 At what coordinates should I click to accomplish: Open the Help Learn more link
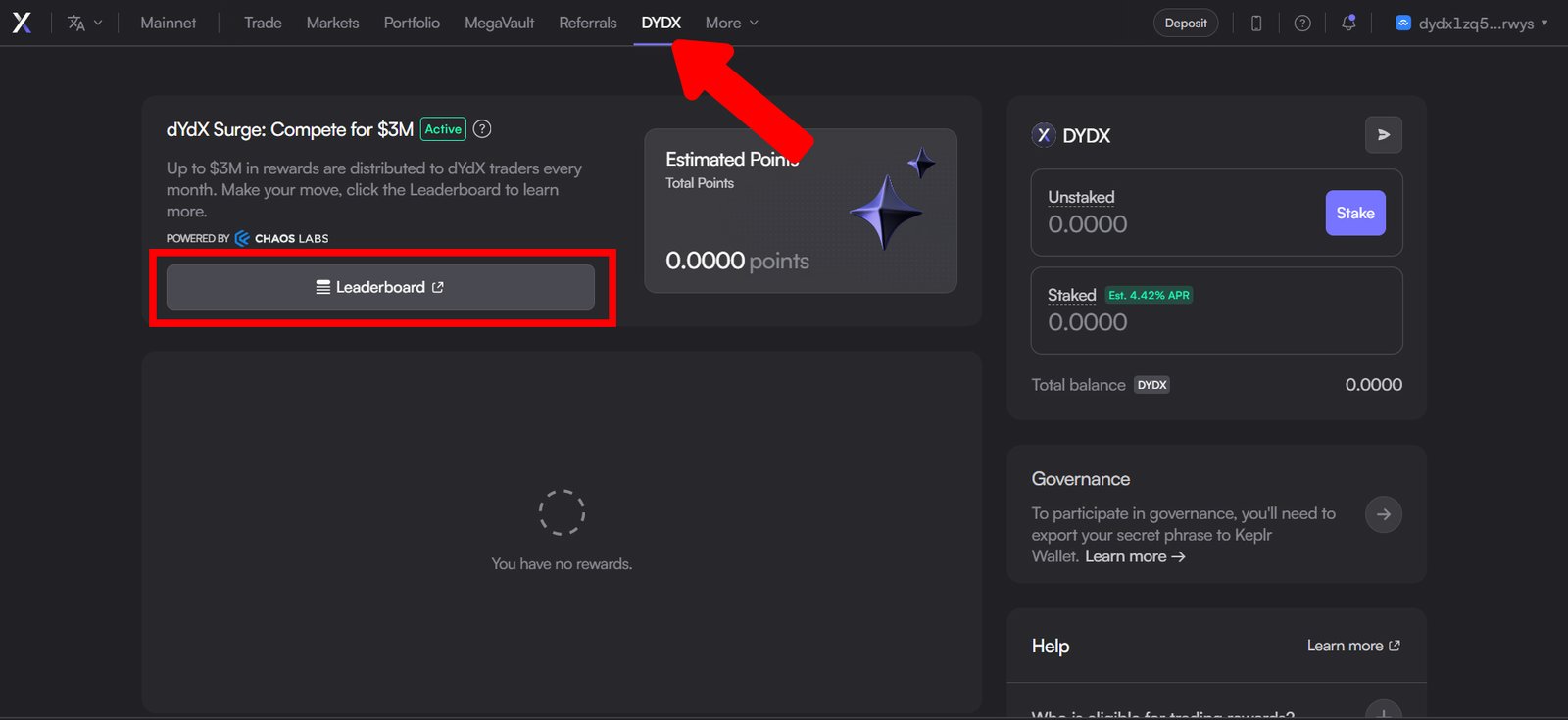1352,646
